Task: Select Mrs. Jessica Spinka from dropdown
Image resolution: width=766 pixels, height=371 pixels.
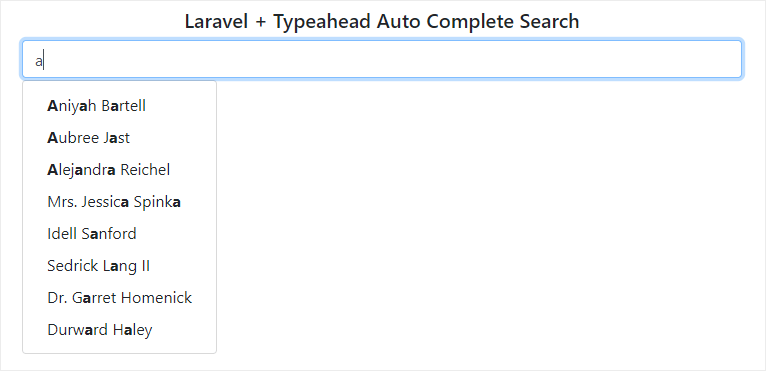Action: point(119,202)
